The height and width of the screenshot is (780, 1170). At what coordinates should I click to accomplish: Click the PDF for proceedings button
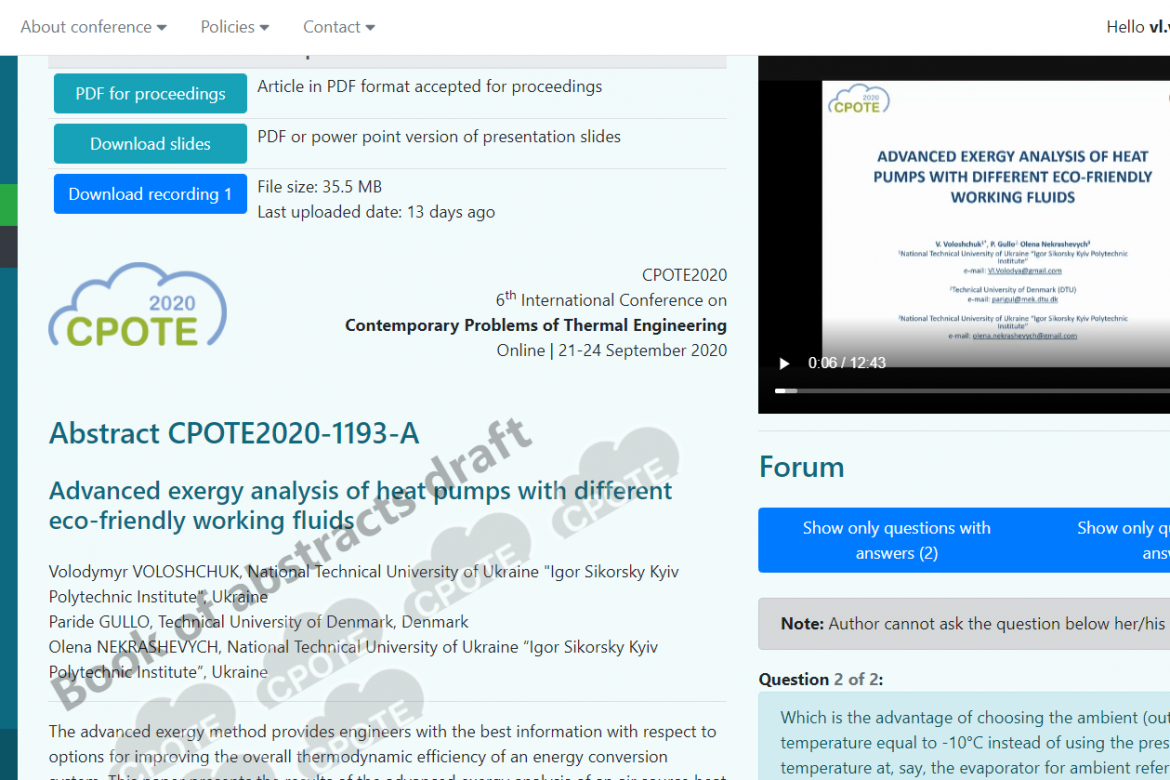[x=150, y=94]
